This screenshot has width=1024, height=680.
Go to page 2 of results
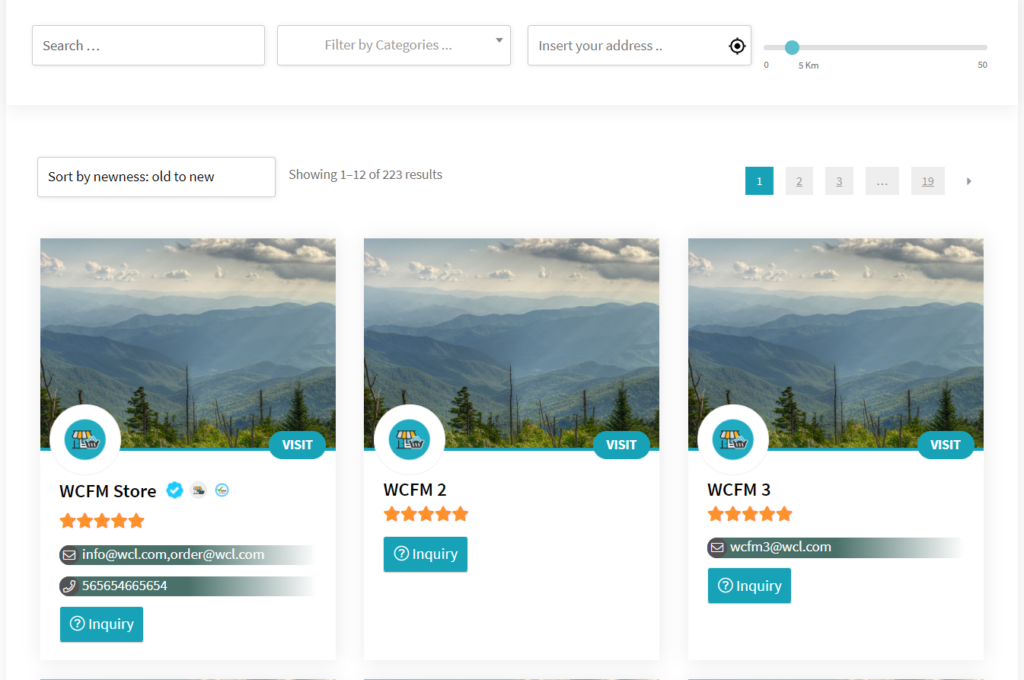[x=799, y=181]
